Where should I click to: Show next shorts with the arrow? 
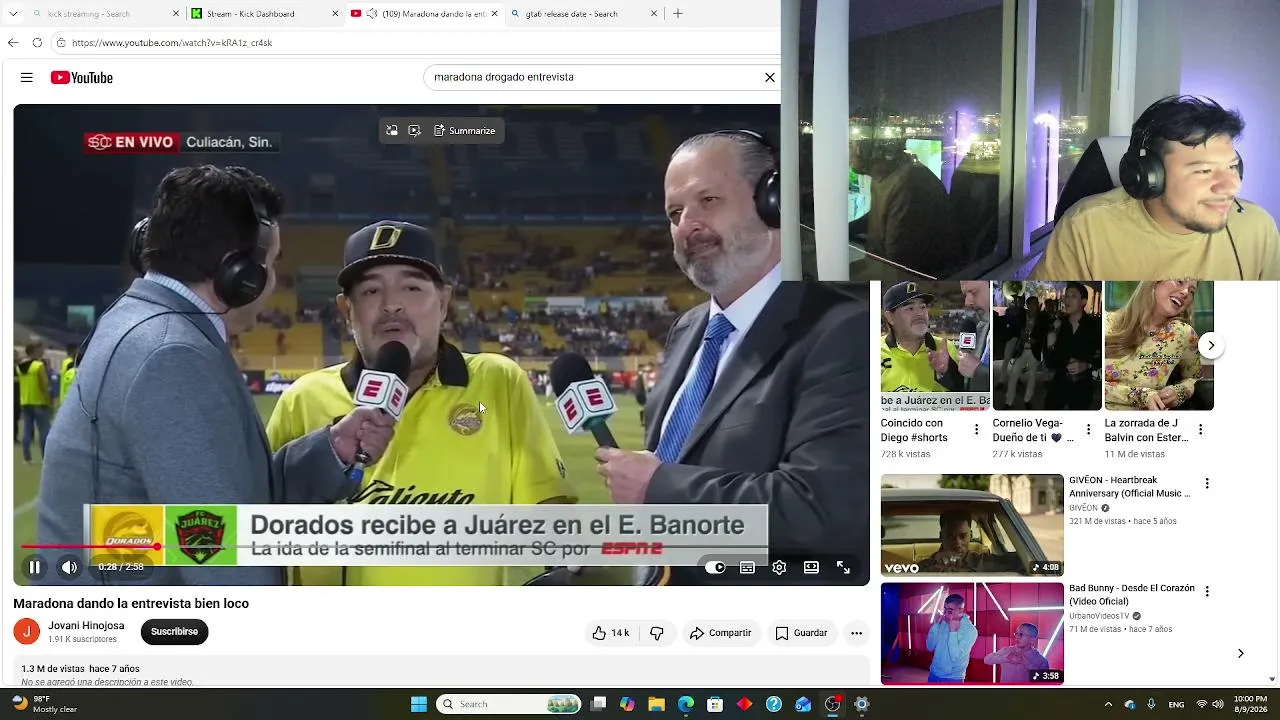pos(1211,346)
